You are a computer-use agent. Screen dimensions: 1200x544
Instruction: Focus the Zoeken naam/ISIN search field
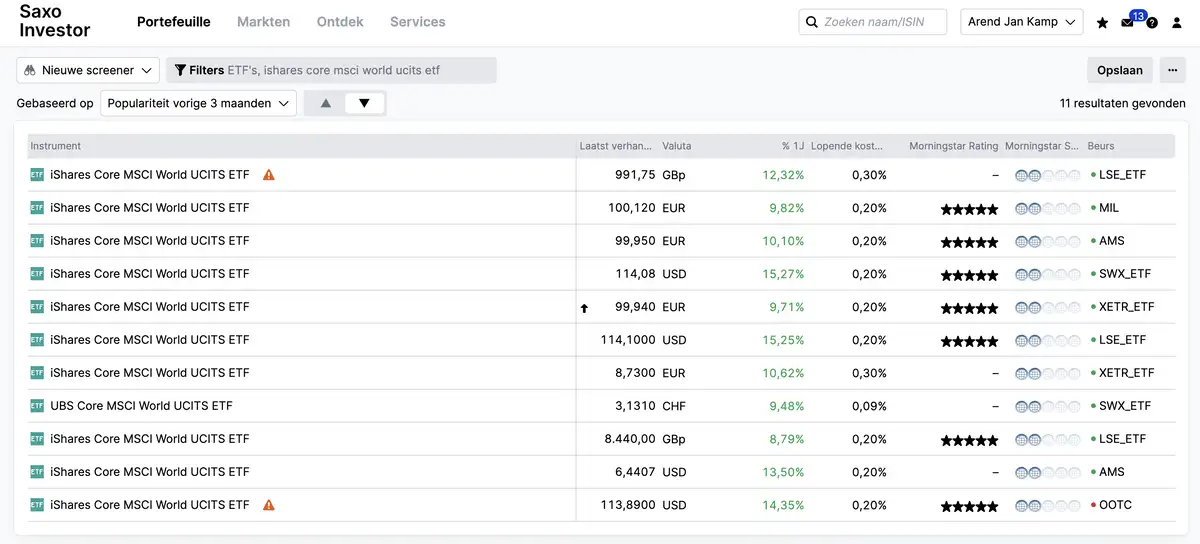[872, 22]
